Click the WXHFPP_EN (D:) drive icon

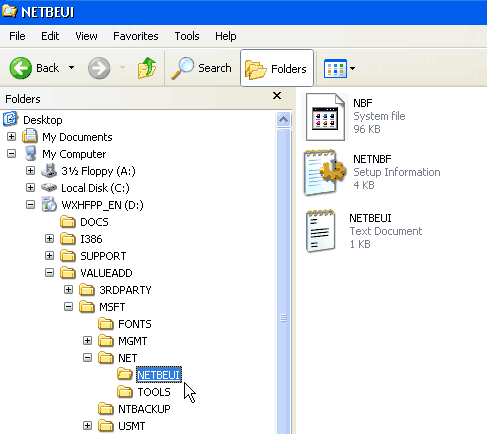[x=49, y=205]
